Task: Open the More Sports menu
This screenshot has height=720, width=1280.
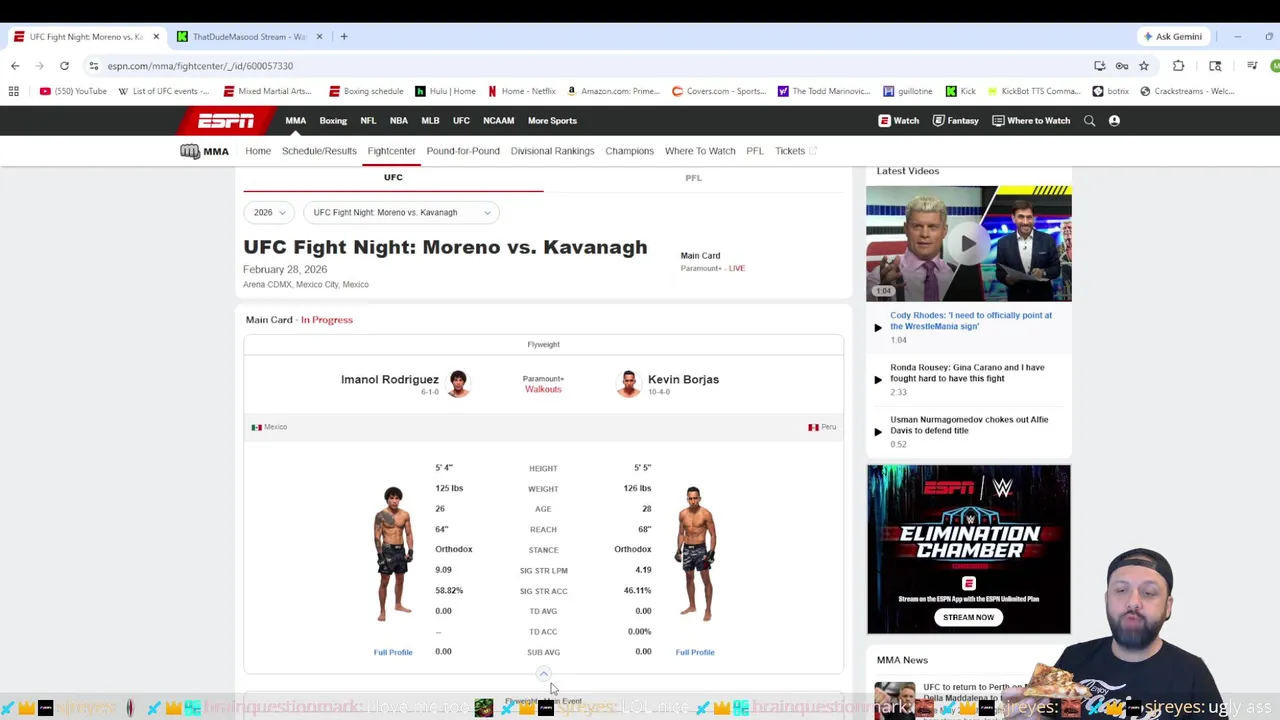Action: tap(552, 121)
